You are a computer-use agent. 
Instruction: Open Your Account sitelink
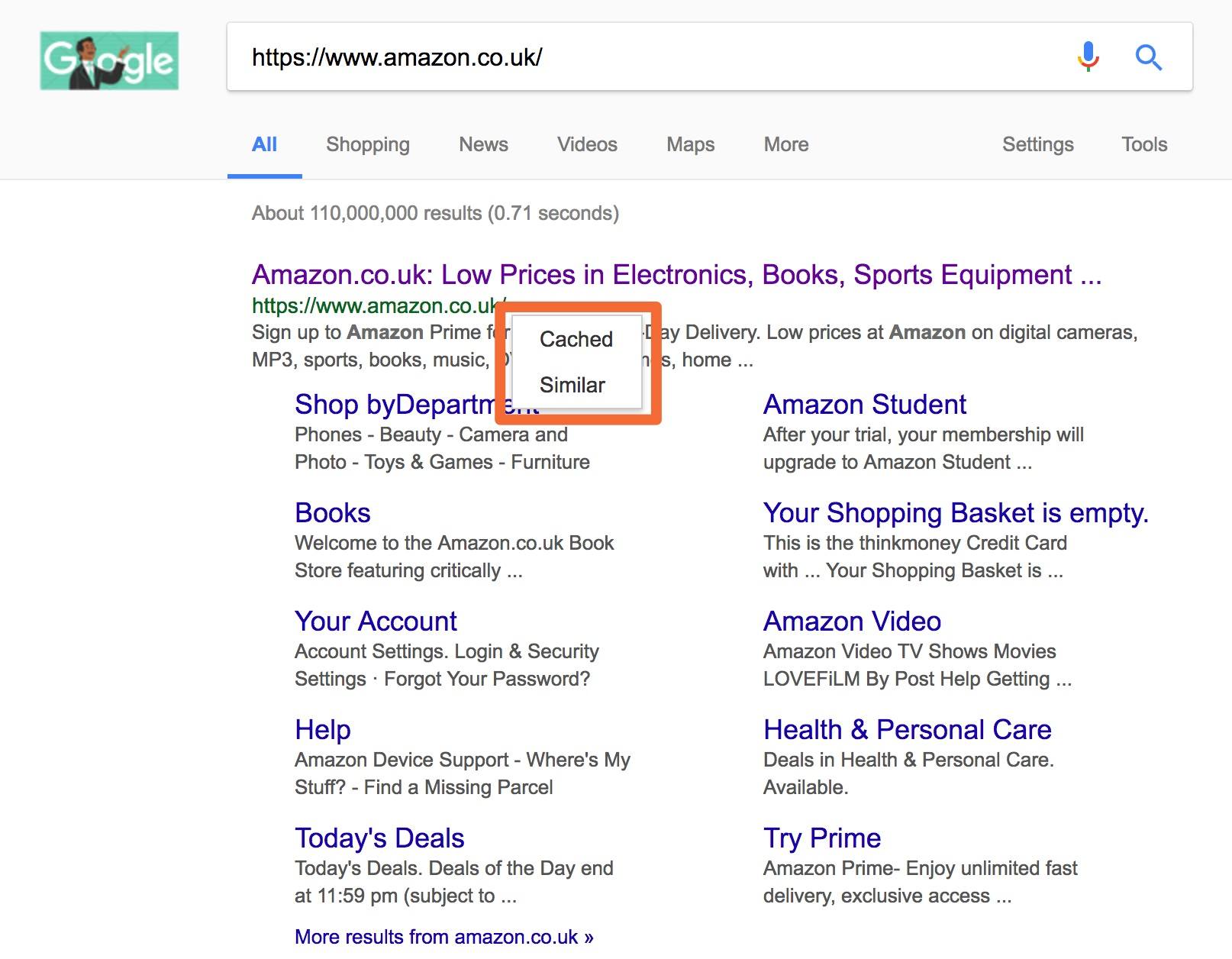coord(376,622)
